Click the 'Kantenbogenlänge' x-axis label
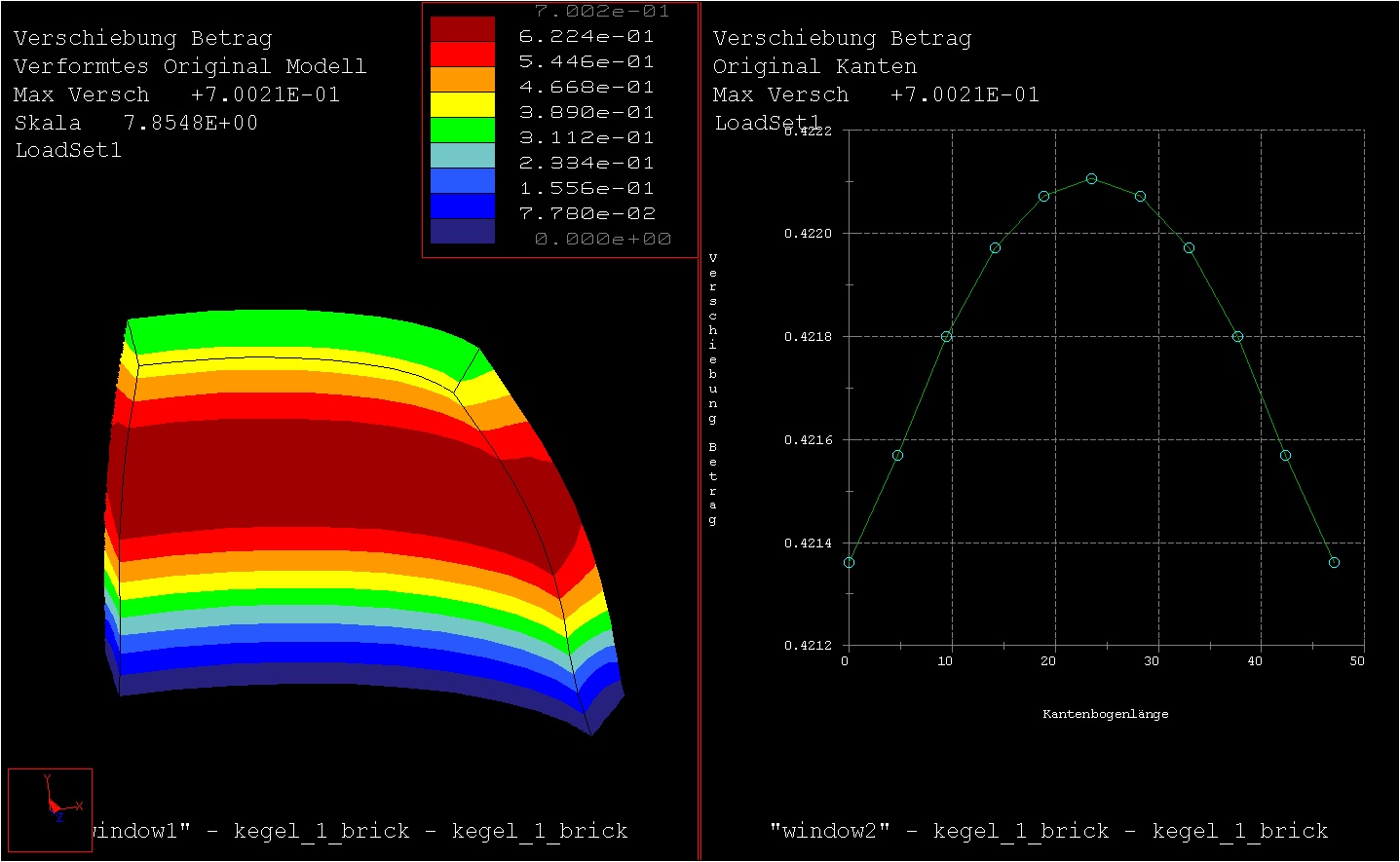The height and width of the screenshot is (862, 1400). [x=1105, y=714]
